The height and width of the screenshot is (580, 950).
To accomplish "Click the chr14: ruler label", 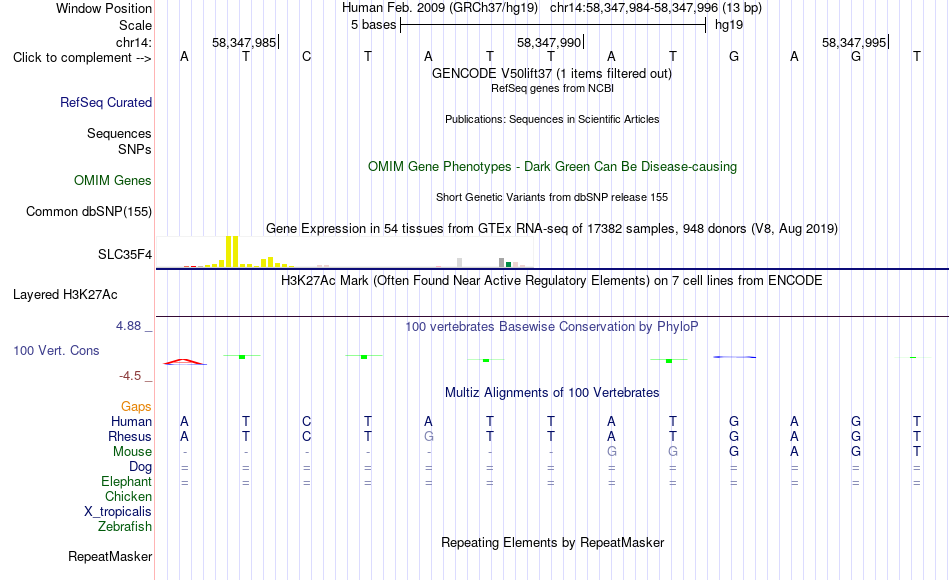I will click(134, 42).
